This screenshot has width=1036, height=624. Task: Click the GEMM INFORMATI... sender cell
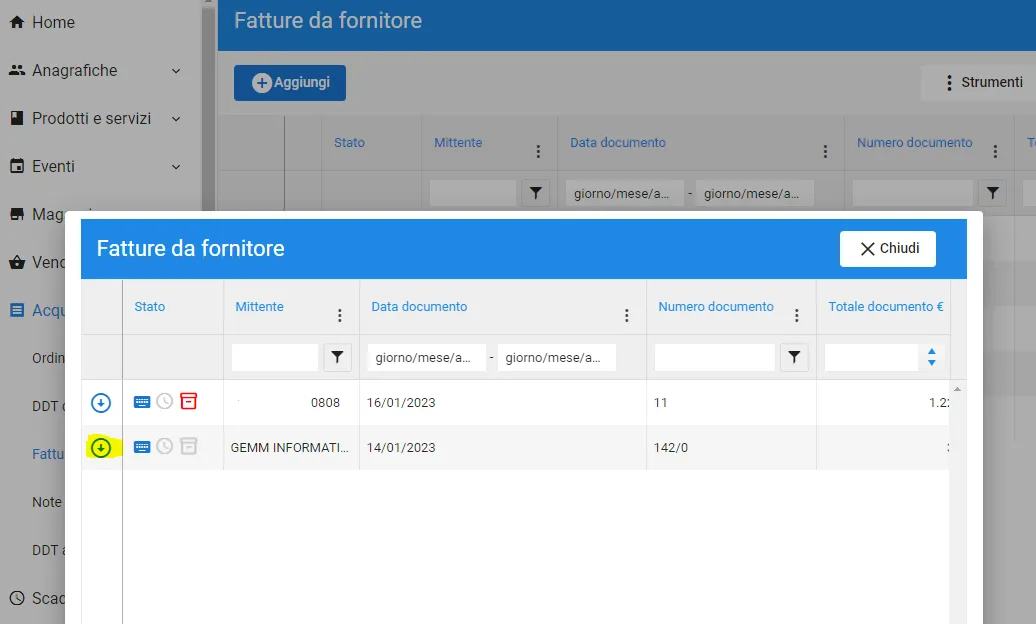(x=289, y=448)
